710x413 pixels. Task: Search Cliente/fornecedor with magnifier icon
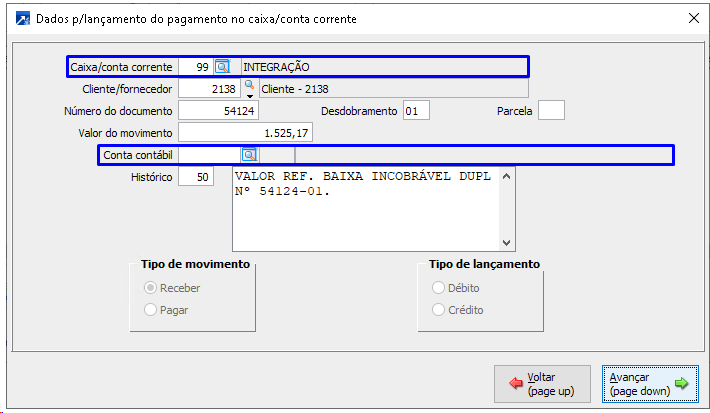(x=249, y=84)
